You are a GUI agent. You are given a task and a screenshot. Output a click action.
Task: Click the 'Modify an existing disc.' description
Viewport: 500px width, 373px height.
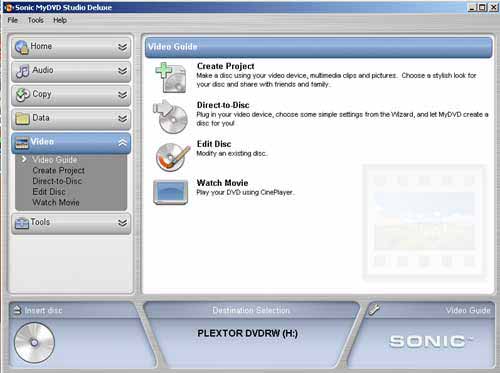pyautogui.click(x=232, y=154)
